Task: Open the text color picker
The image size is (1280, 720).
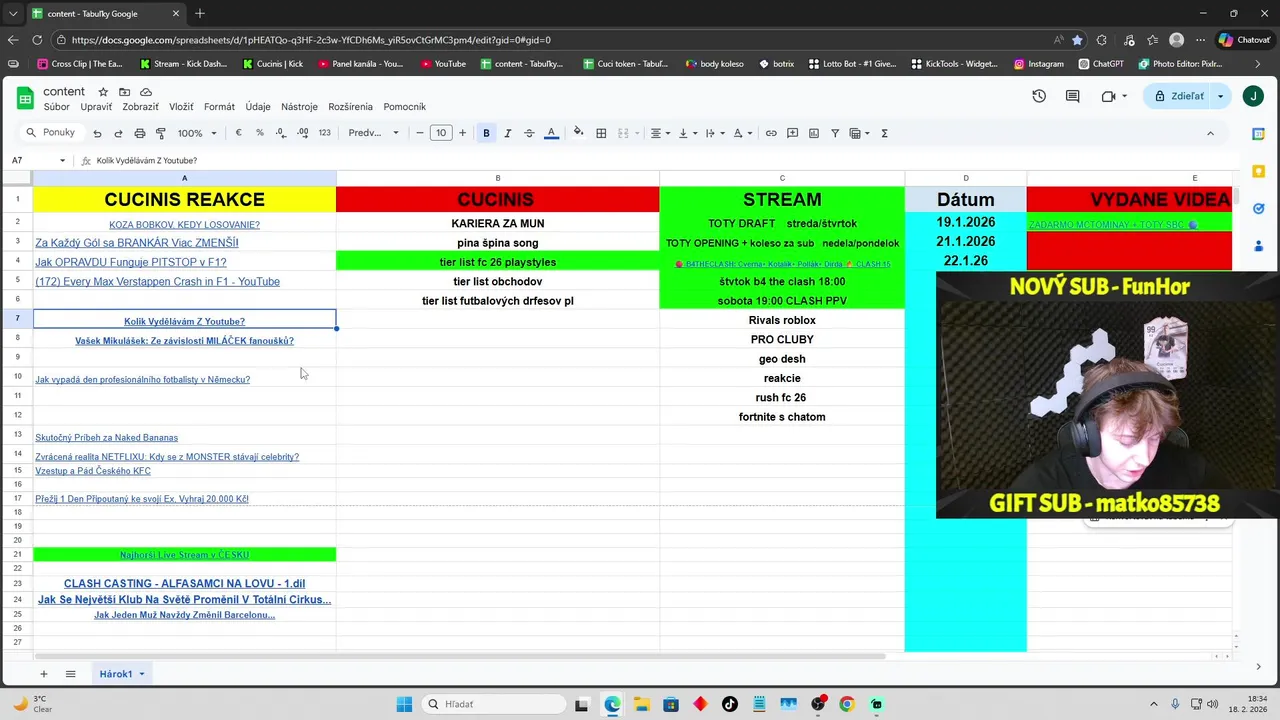Action: [551, 133]
